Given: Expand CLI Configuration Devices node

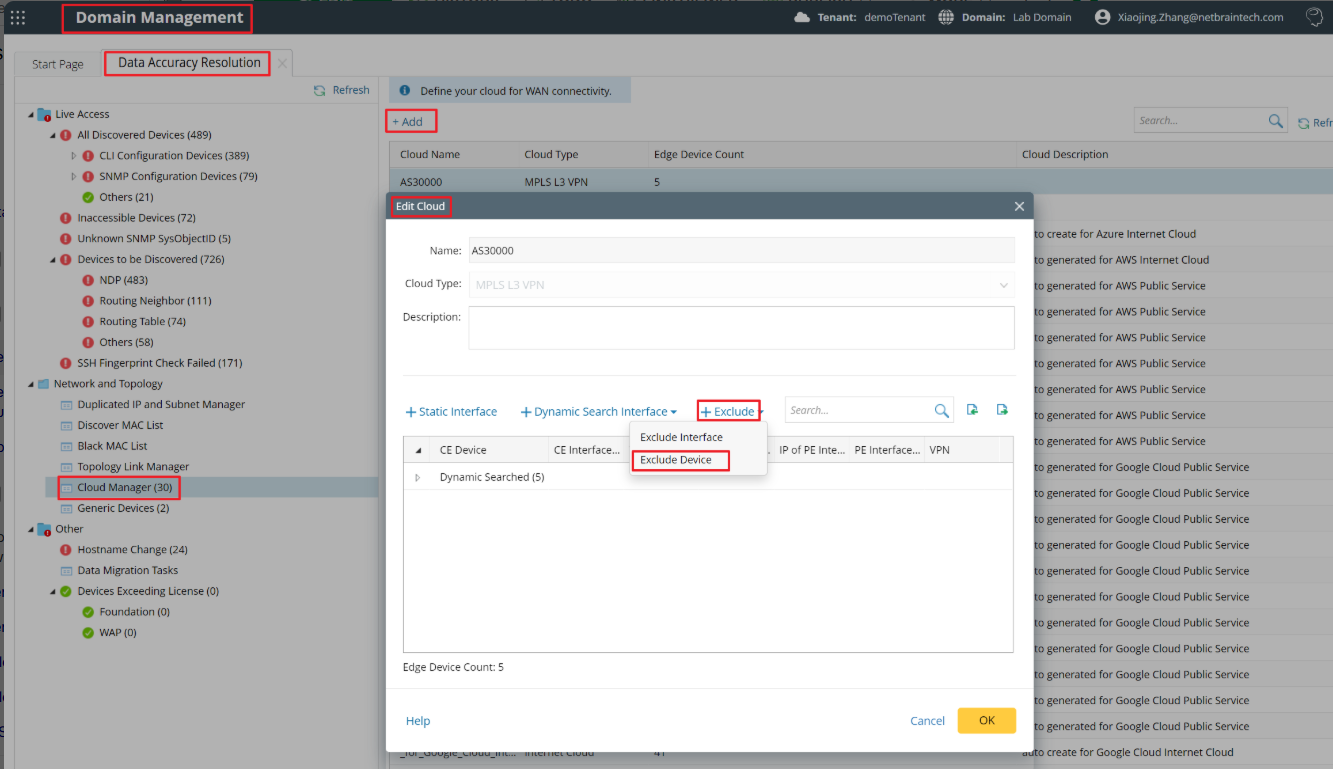Looking at the screenshot, I should (74, 156).
